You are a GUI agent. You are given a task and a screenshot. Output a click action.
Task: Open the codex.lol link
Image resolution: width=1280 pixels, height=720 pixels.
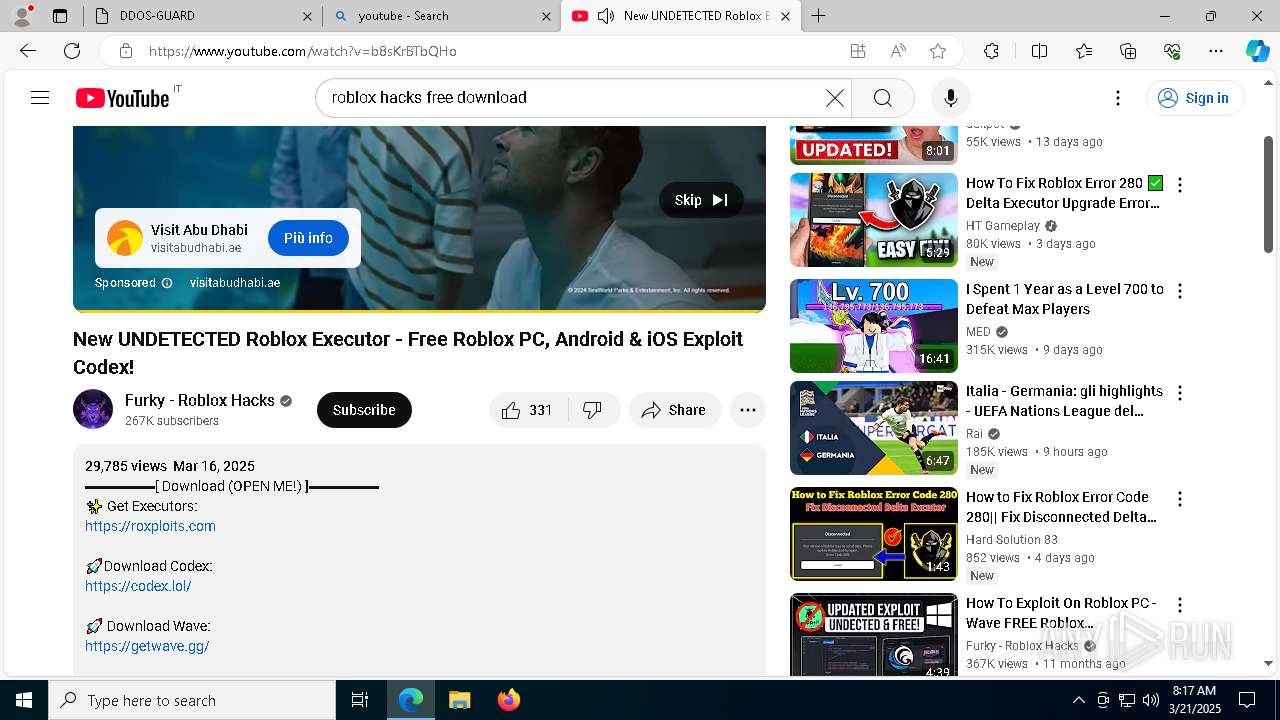click(x=138, y=586)
